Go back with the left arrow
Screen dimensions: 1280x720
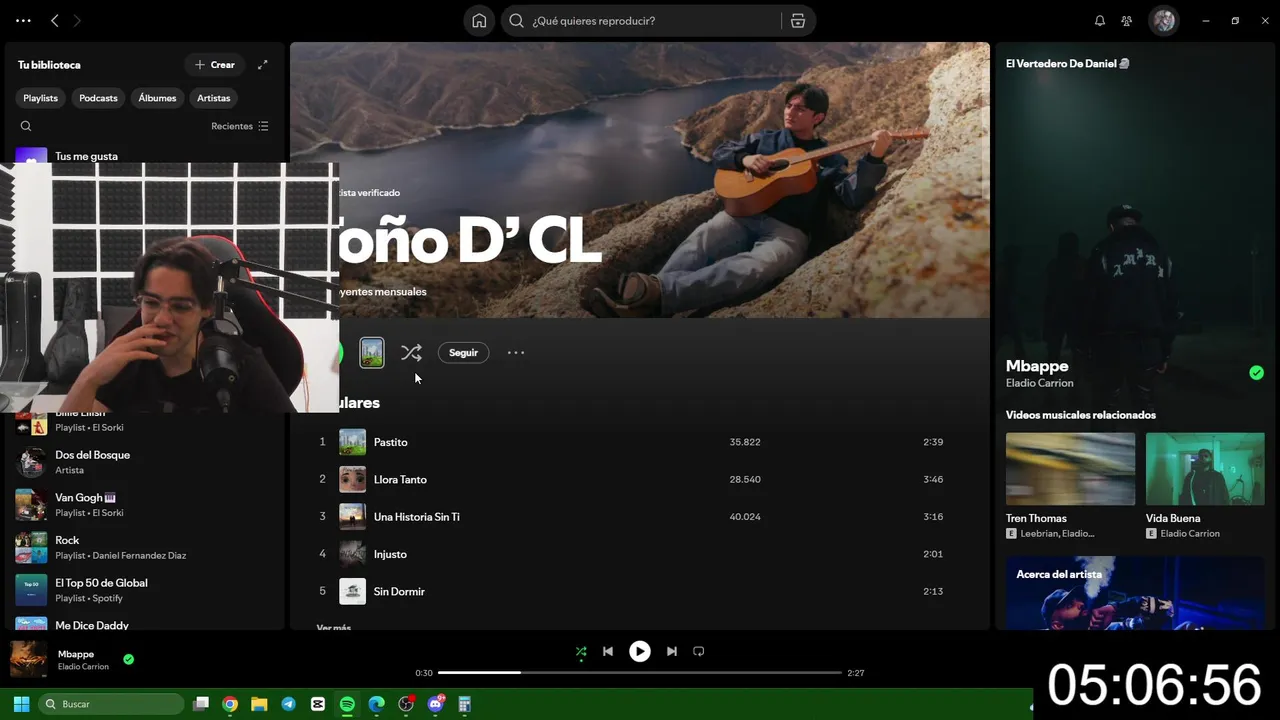click(x=55, y=21)
